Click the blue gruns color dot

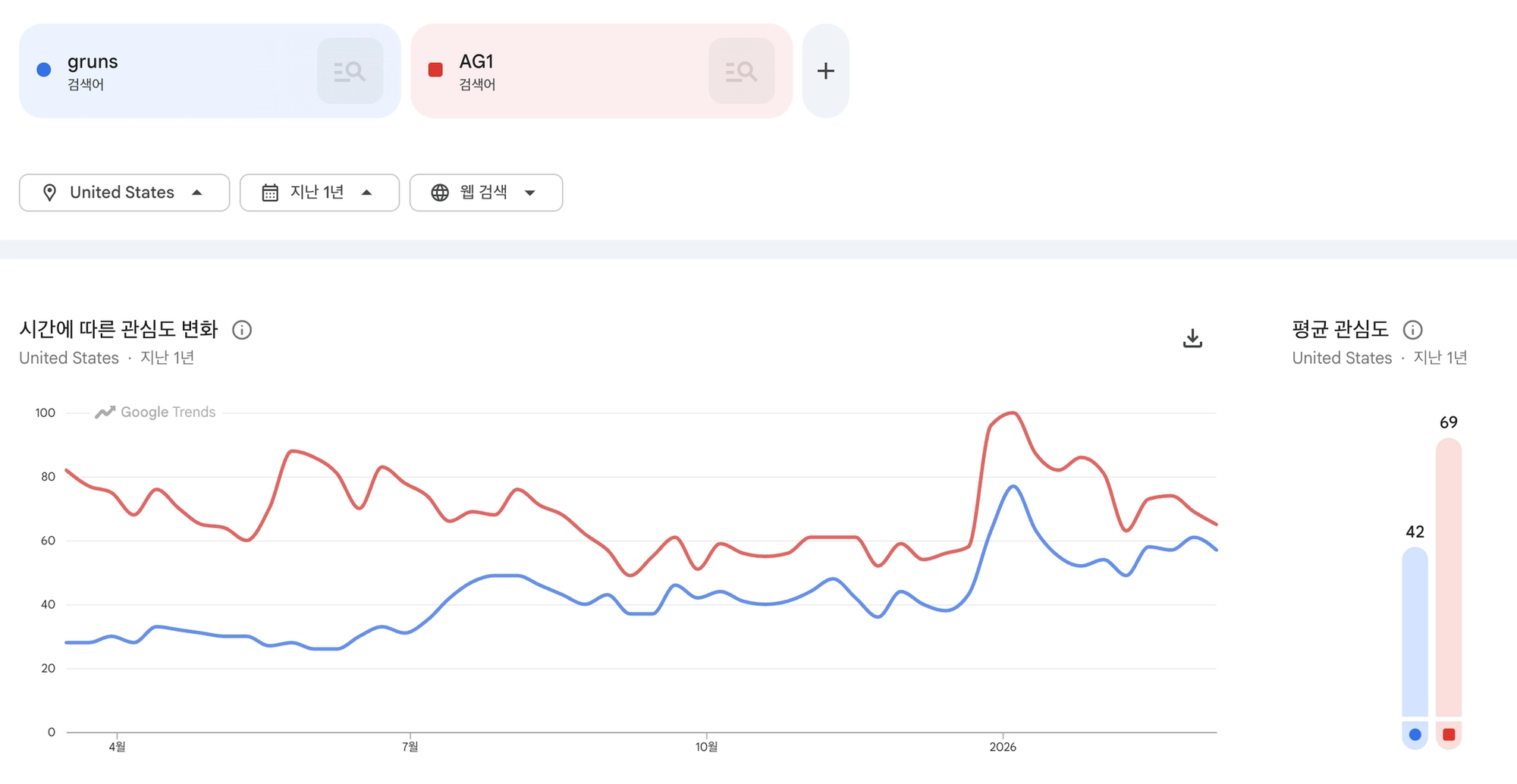click(44, 70)
